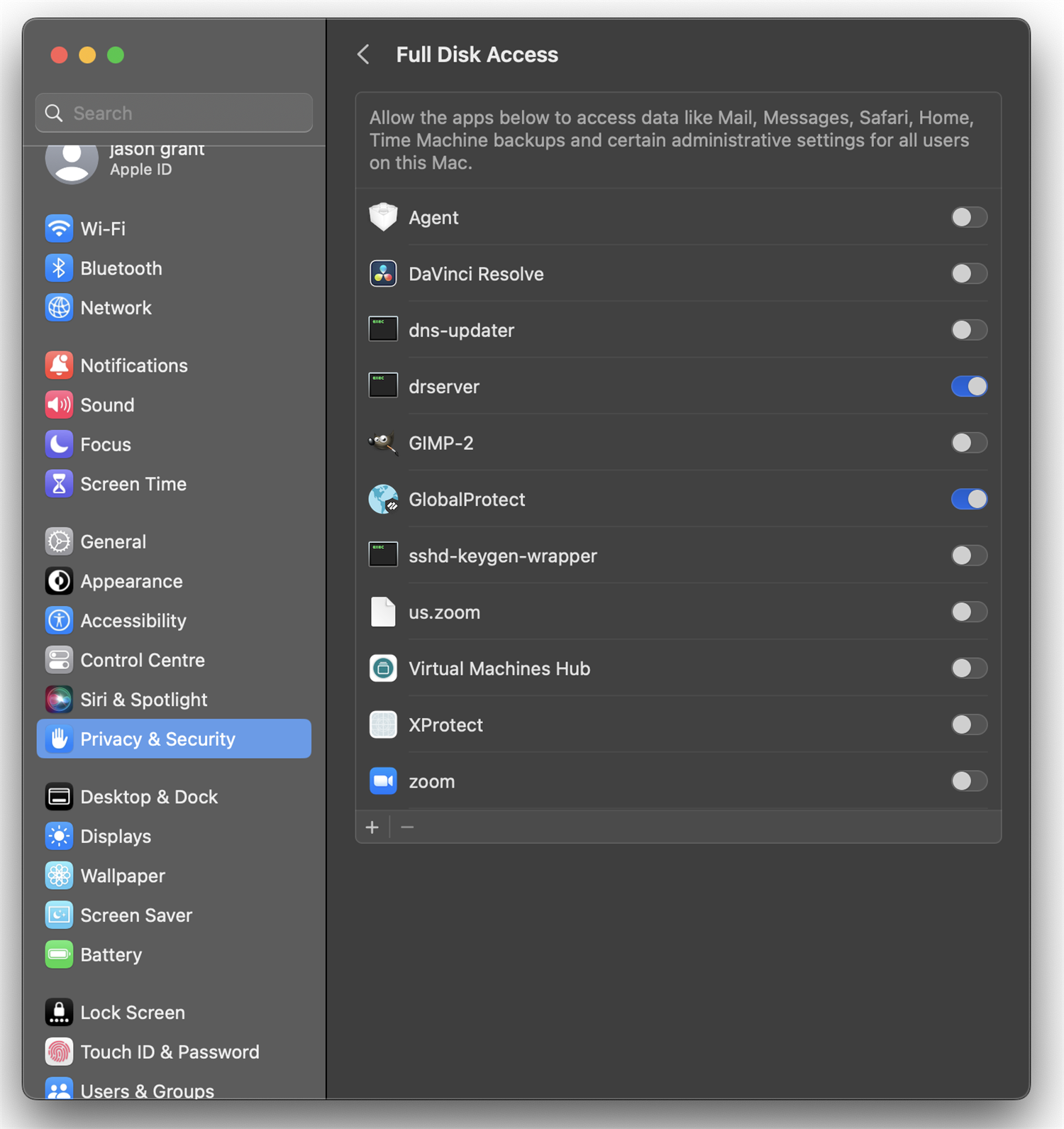Enable Full Disk Access for DaVinci Resolve

pyautogui.click(x=968, y=274)
